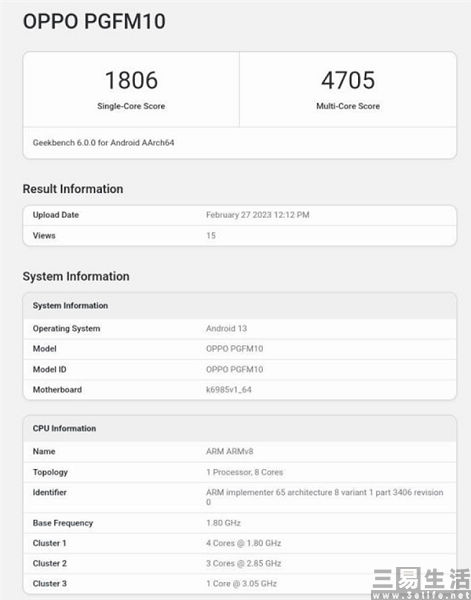Select the date February 27 2023 12:12 PM
Screen dimensions: 471x600
(x=258, y=215)
